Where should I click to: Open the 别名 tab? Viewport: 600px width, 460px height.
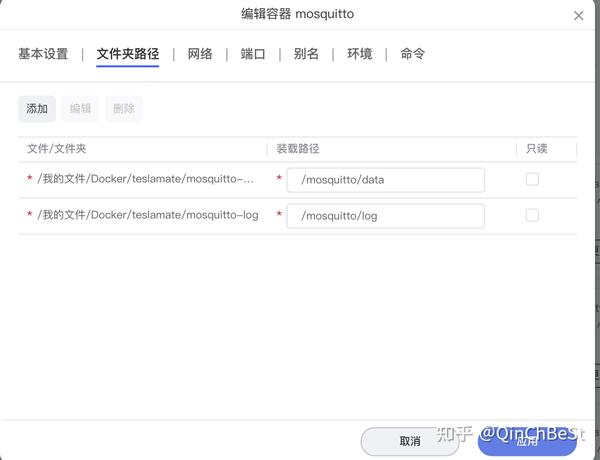(306, 54)
